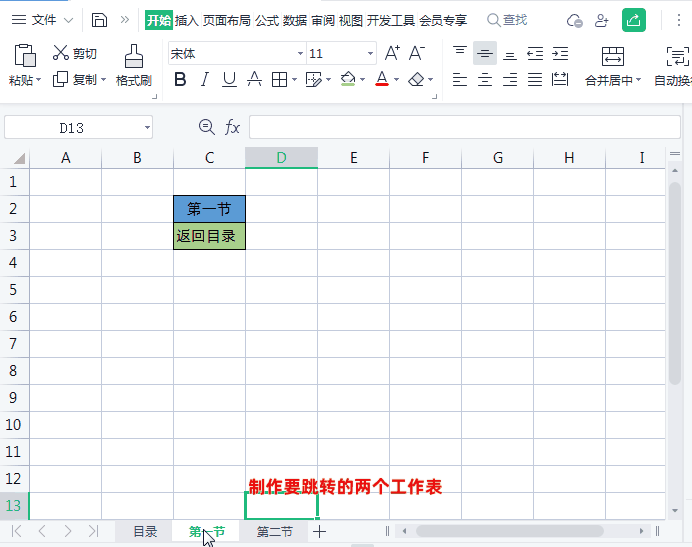Toggle middle vertical alignment
The height and width of the screenshot is (547, 692).
485,53
